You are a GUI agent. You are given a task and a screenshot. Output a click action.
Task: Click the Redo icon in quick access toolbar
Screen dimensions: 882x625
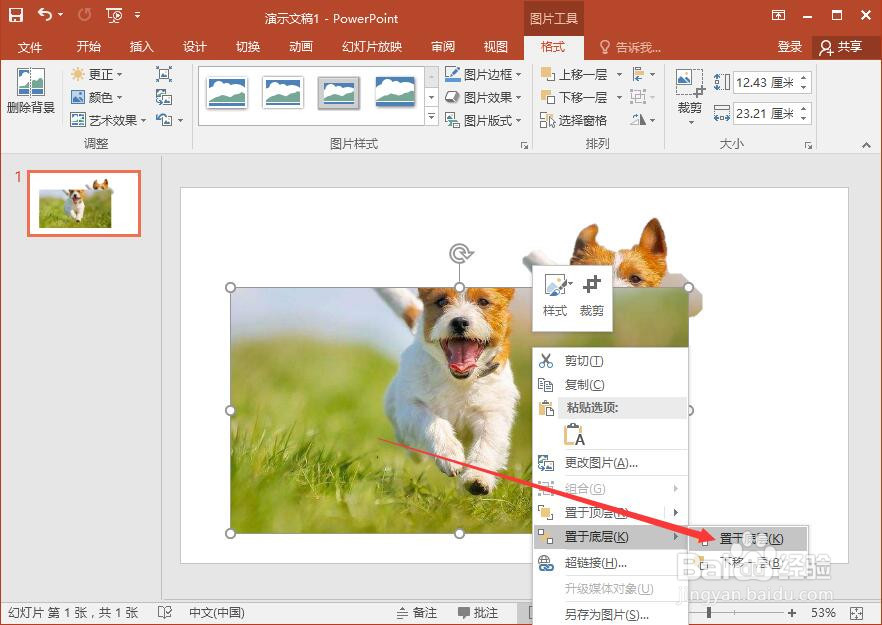tap(84, 15)
